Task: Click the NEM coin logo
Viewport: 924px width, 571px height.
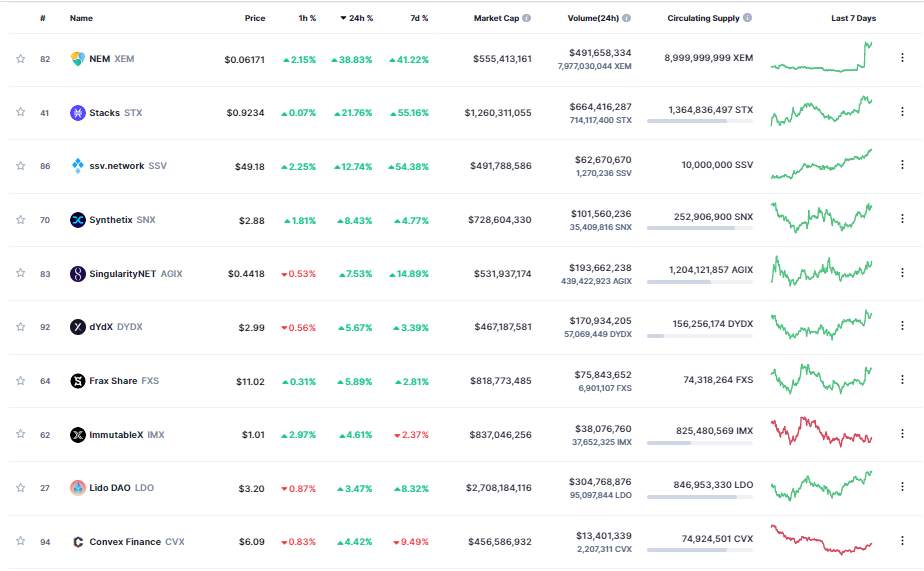Action: pyautogui.click(x=78, y=59)
